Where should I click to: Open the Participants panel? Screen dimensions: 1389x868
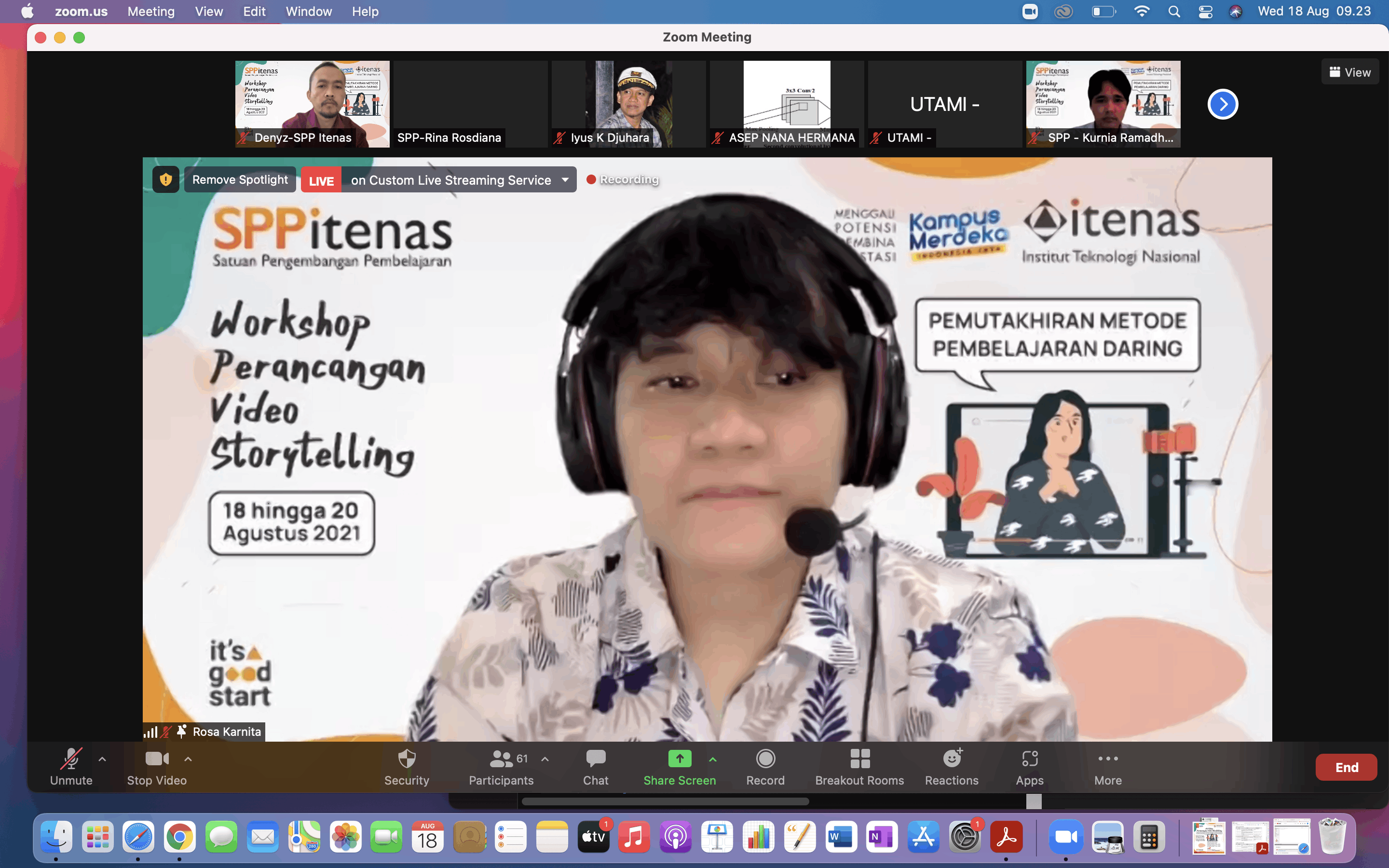[x=501, y=766]
